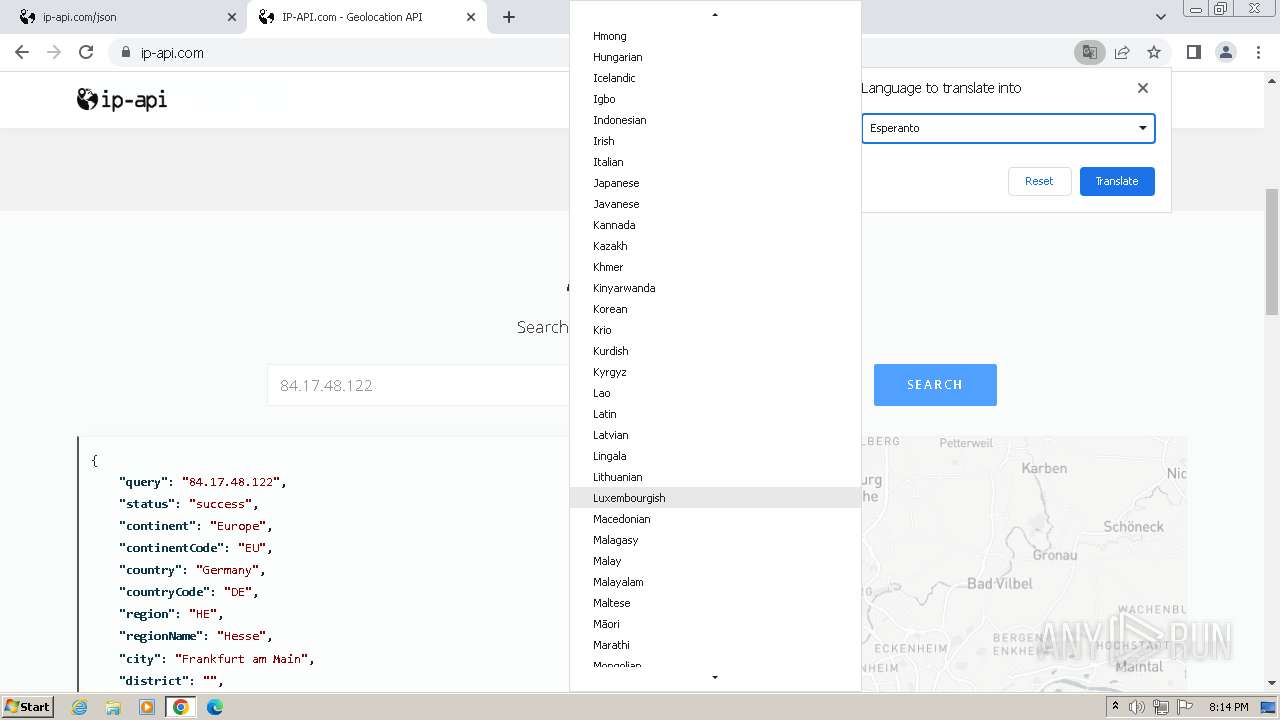Select Igbo from the language list
1280x720 pixels.
point(715,99)
